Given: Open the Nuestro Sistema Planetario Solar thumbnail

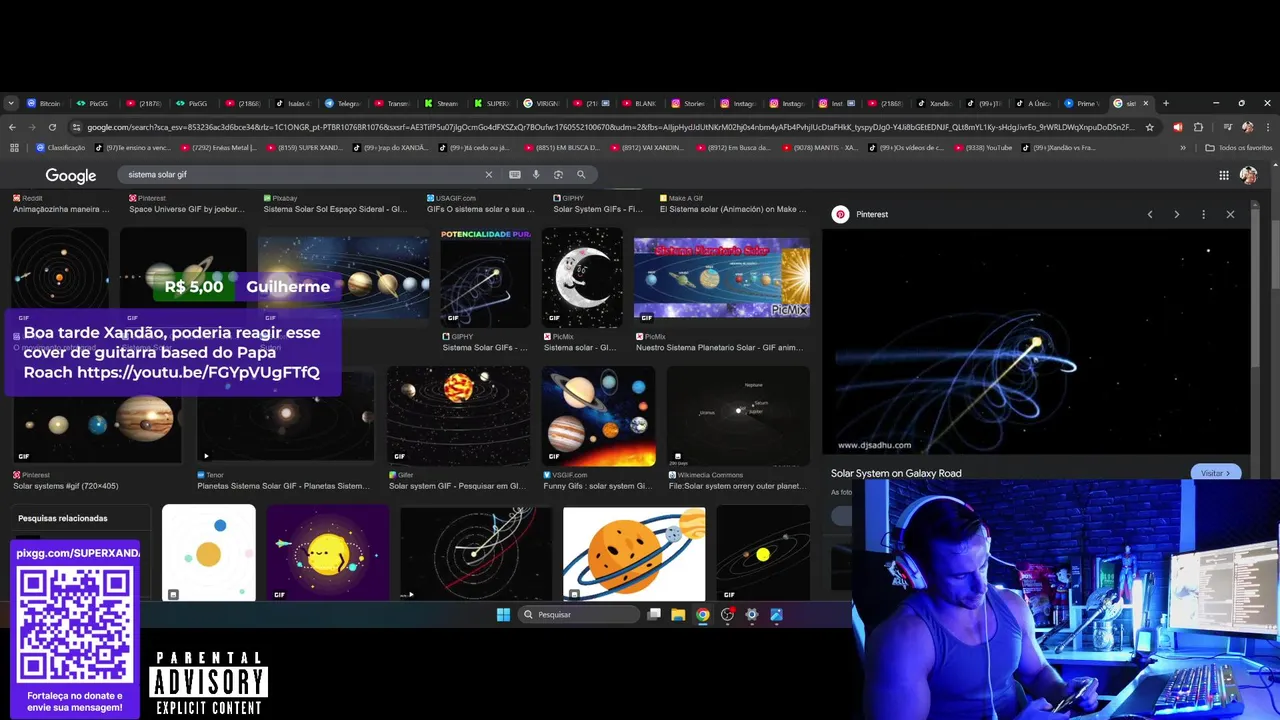Looking at the screenshot, I should point(722,278).
